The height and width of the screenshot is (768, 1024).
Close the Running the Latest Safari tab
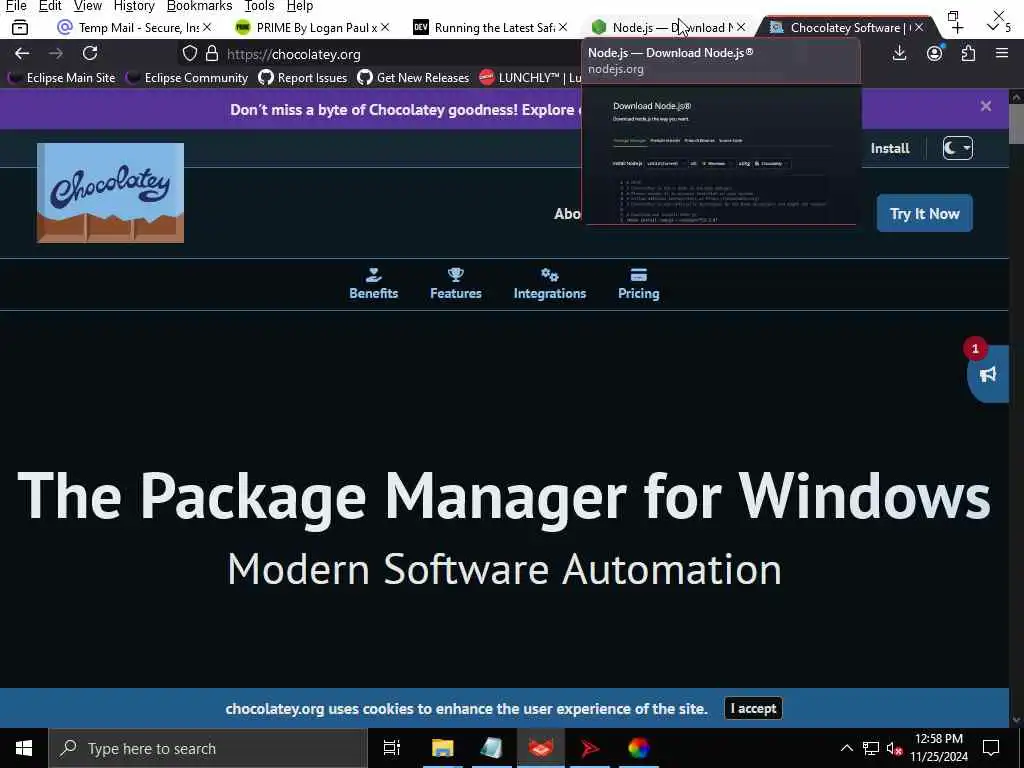tap(563, 27)
